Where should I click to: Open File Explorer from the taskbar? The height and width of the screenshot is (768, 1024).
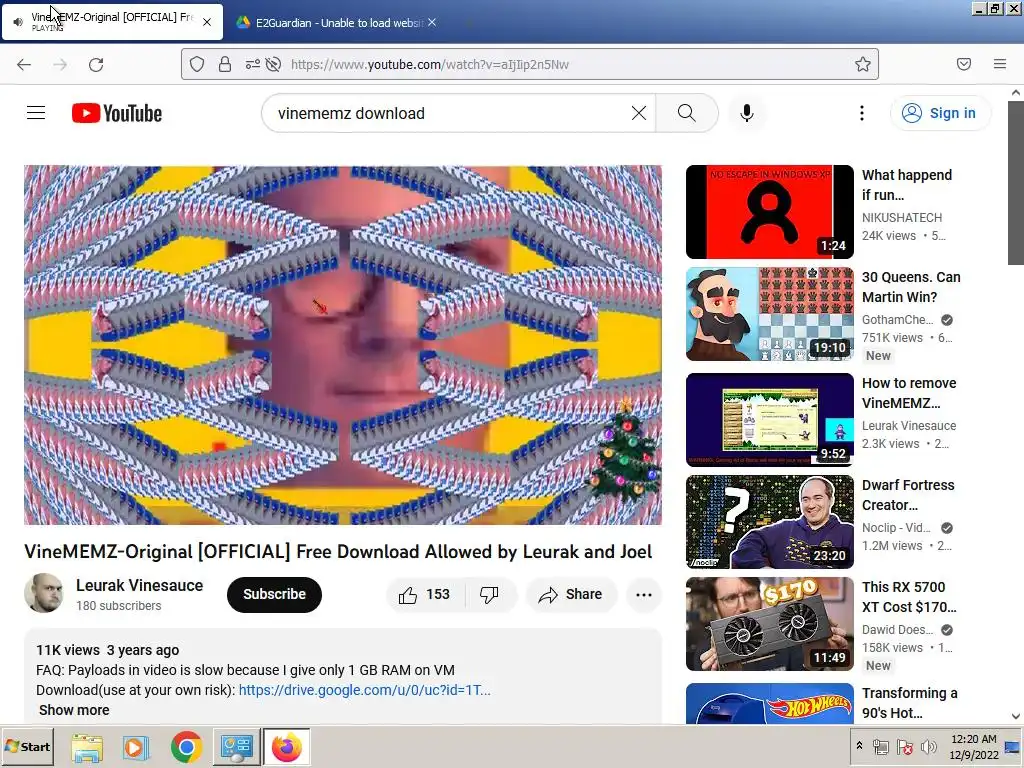click(x=87, y=747)
